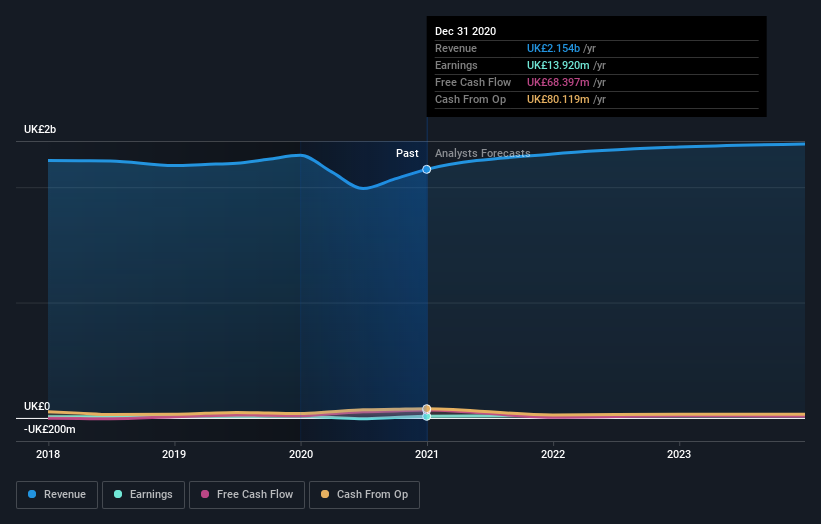821x524 pixels.
Task: Click the 2018 x-axis label
Action: click(x=48, y=454)
